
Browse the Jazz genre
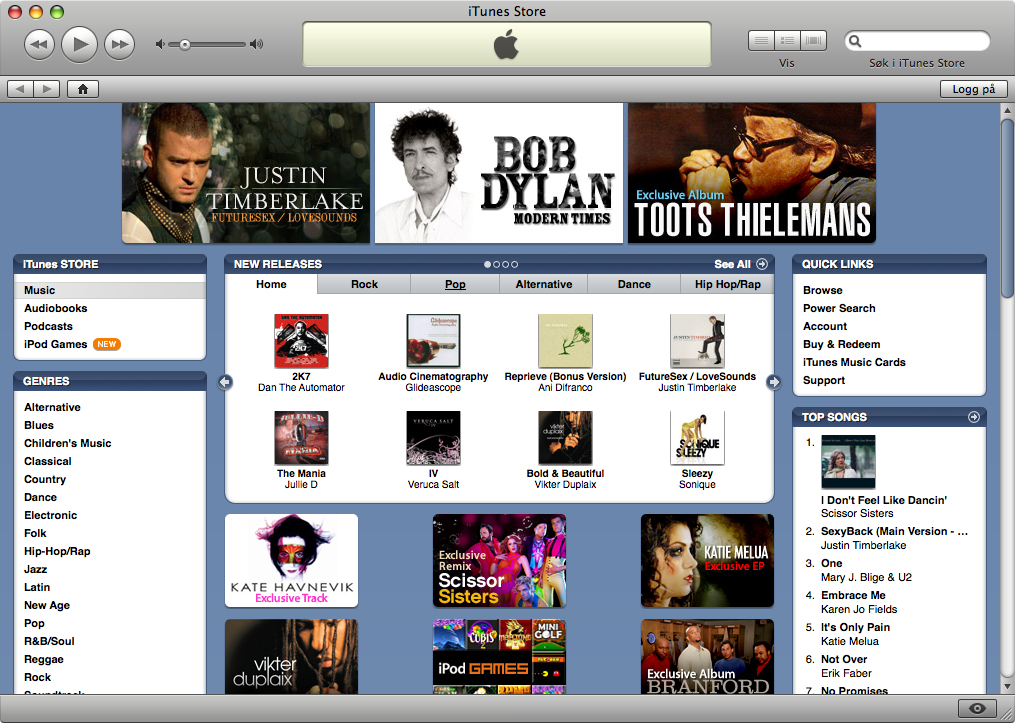click(36, 570)
